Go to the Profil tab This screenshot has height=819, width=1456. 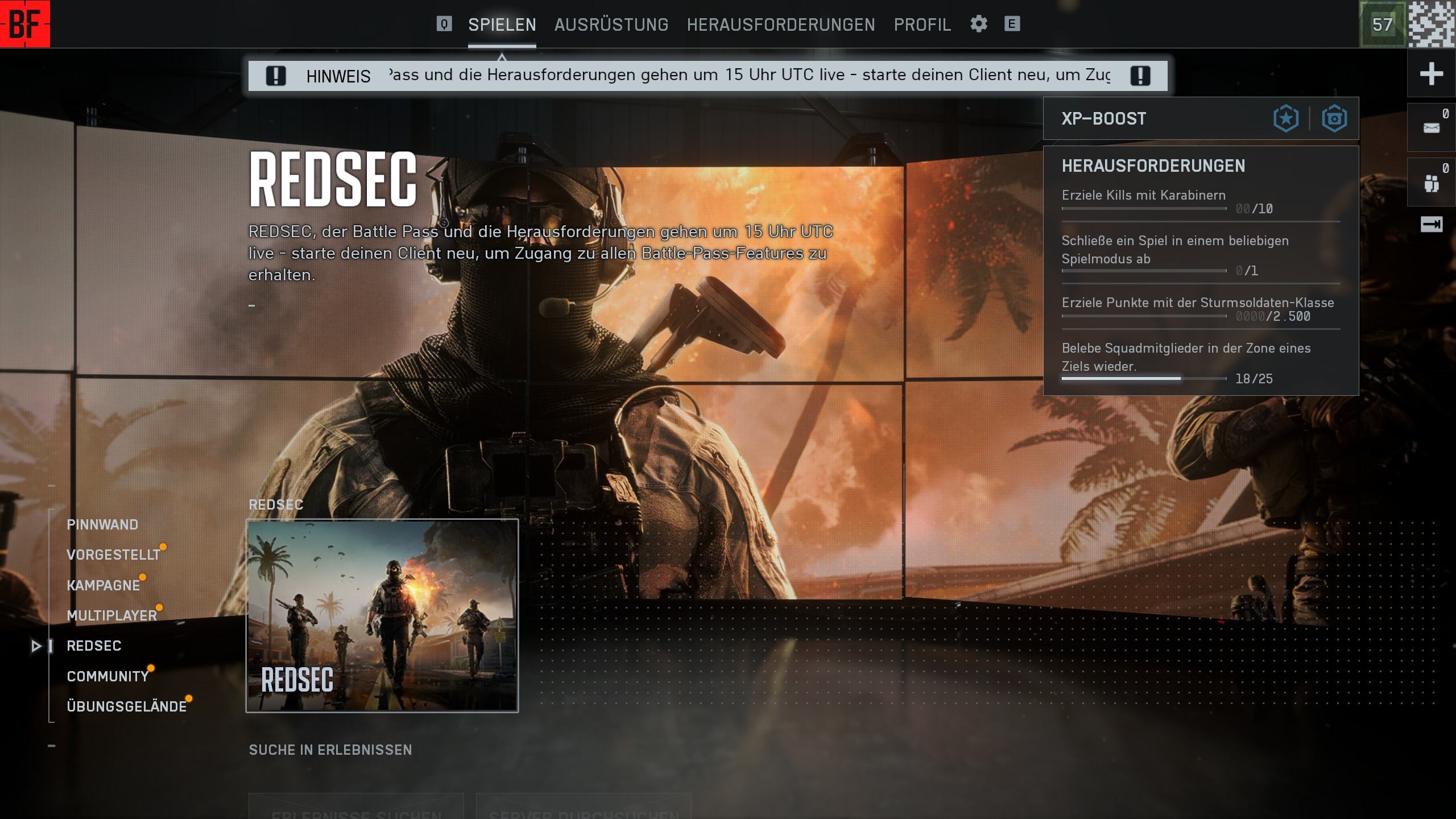tap(922, 24)
